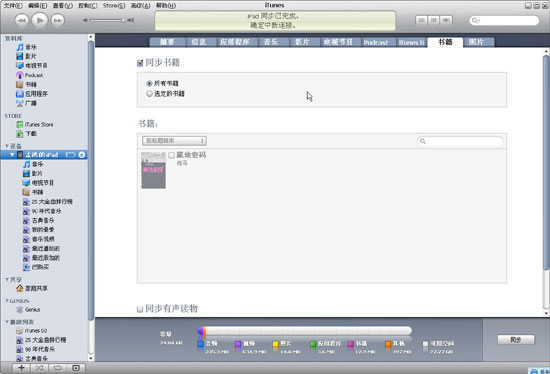Viewport: 550px width, 374px height.
Task: Open the 编辑(E) menu
Action: tap(37, 5)
